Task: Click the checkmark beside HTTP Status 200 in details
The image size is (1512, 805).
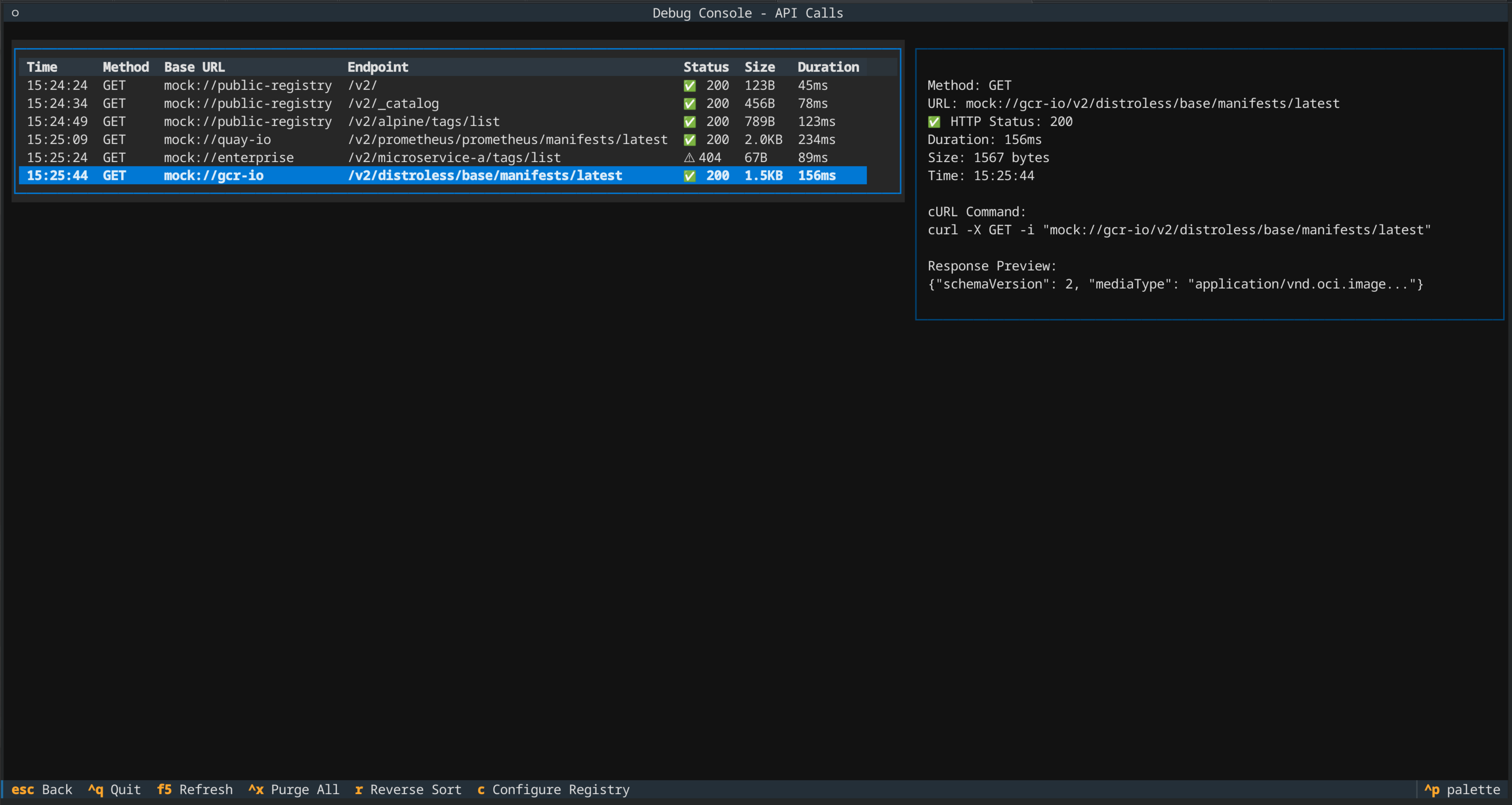Action: tap(934, 122)
